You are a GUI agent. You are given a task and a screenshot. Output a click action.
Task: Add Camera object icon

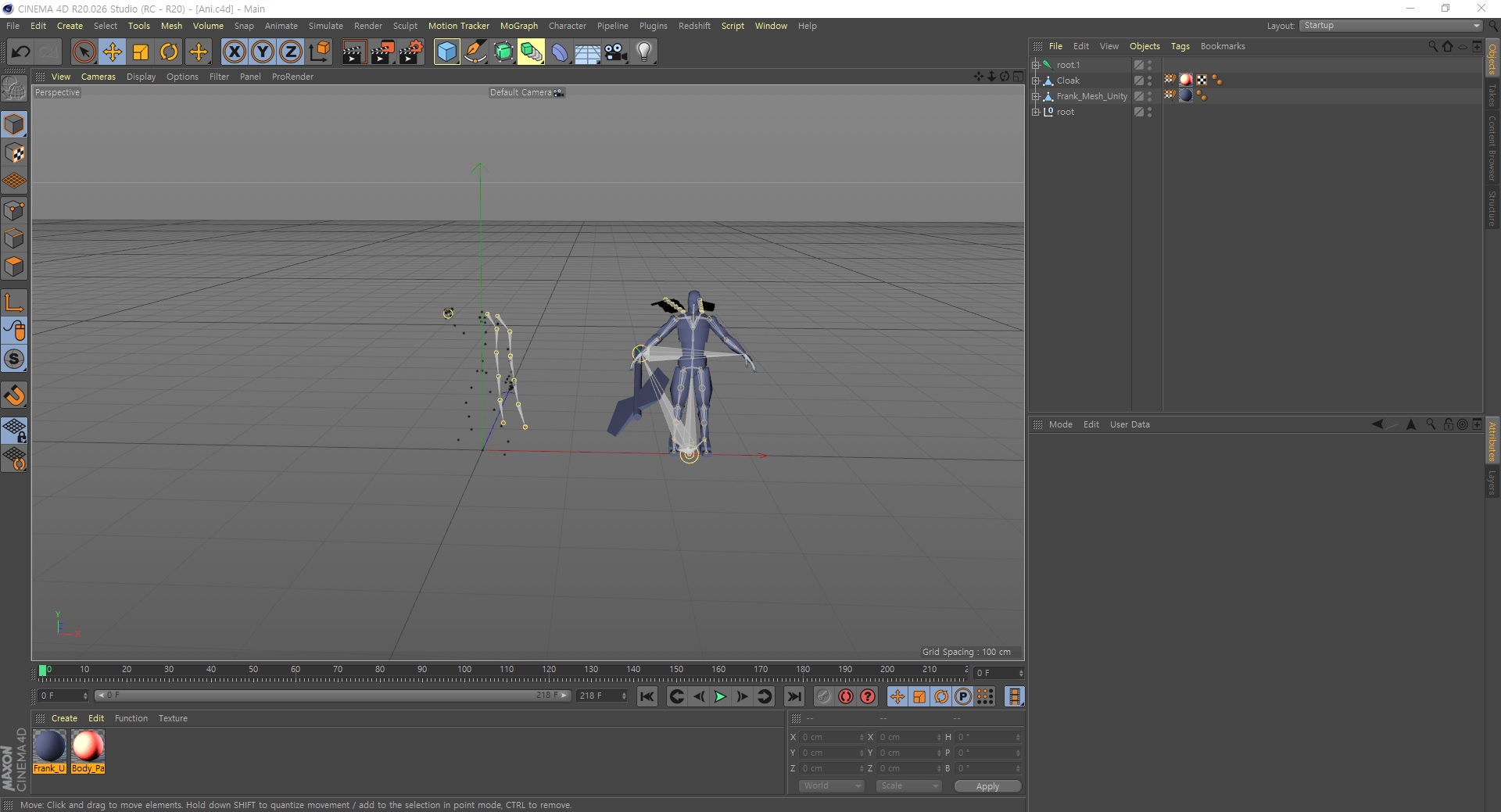616,52
